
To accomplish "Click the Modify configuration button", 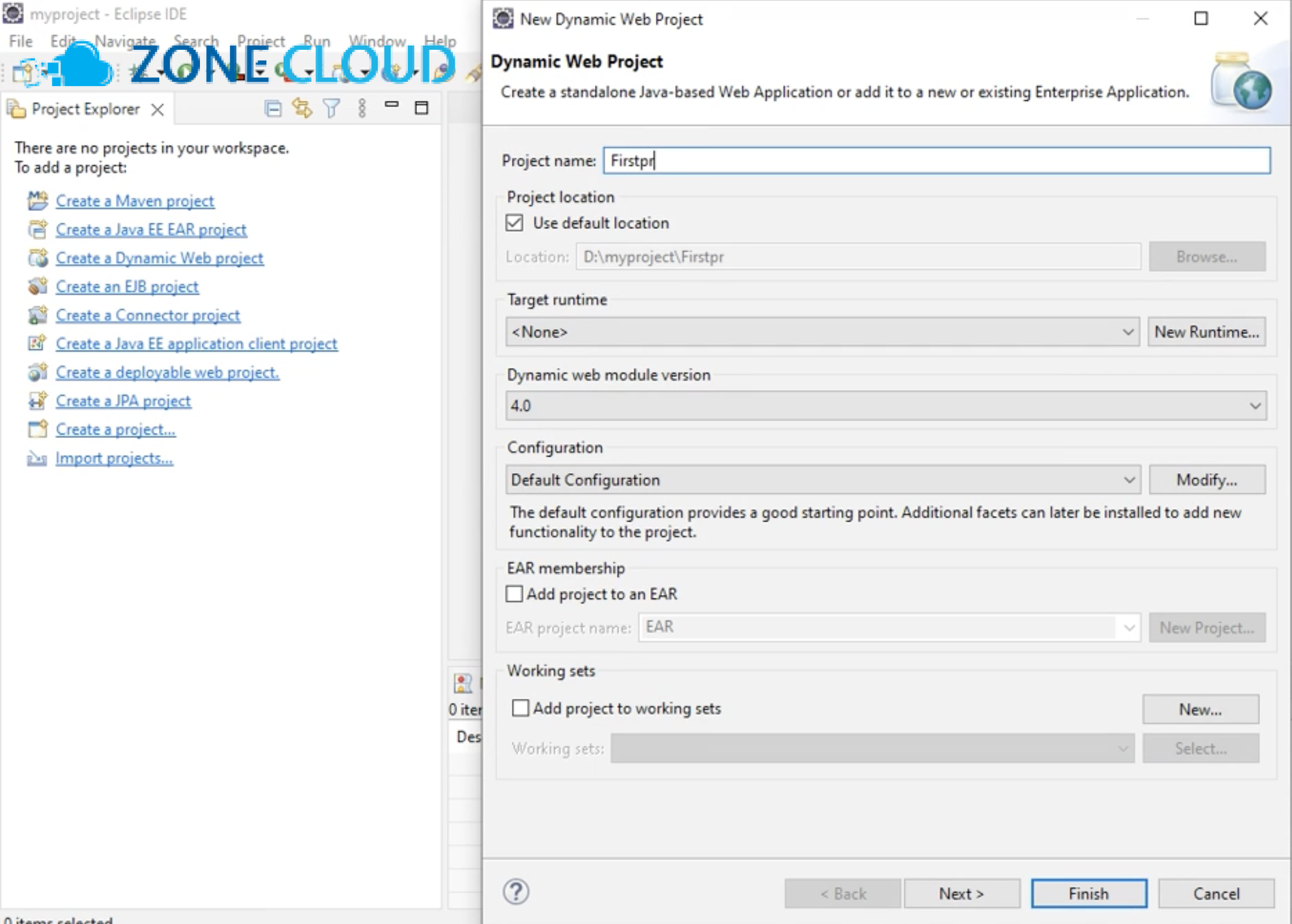I will click(1207, 480).
